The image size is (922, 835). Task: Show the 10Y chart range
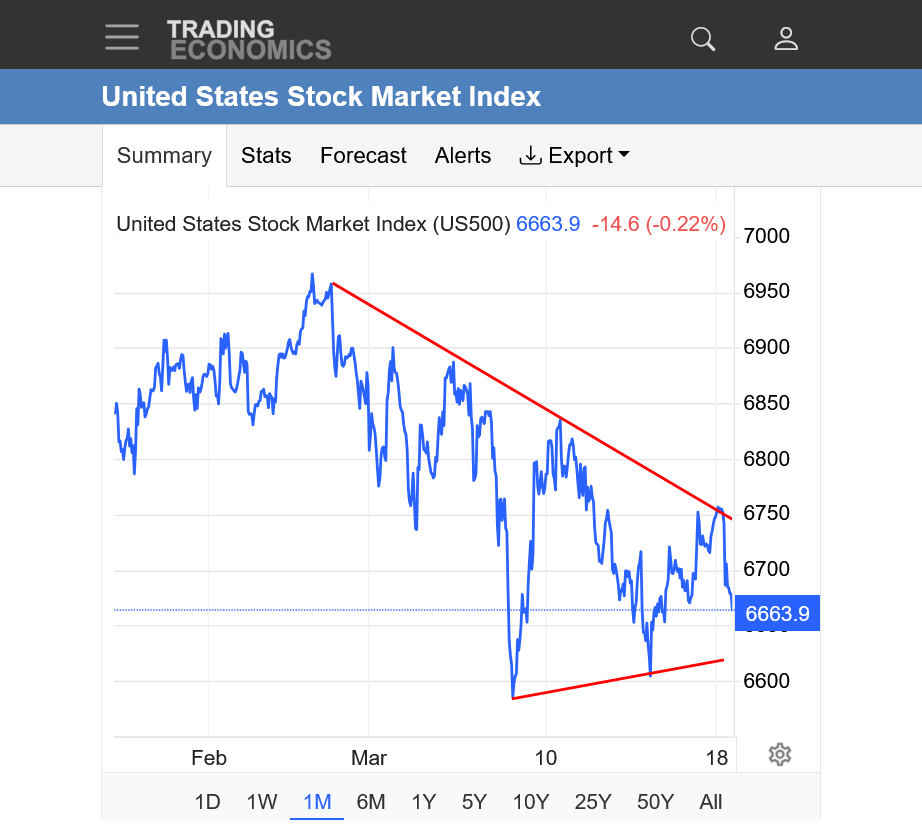click(x=531, y=801)
